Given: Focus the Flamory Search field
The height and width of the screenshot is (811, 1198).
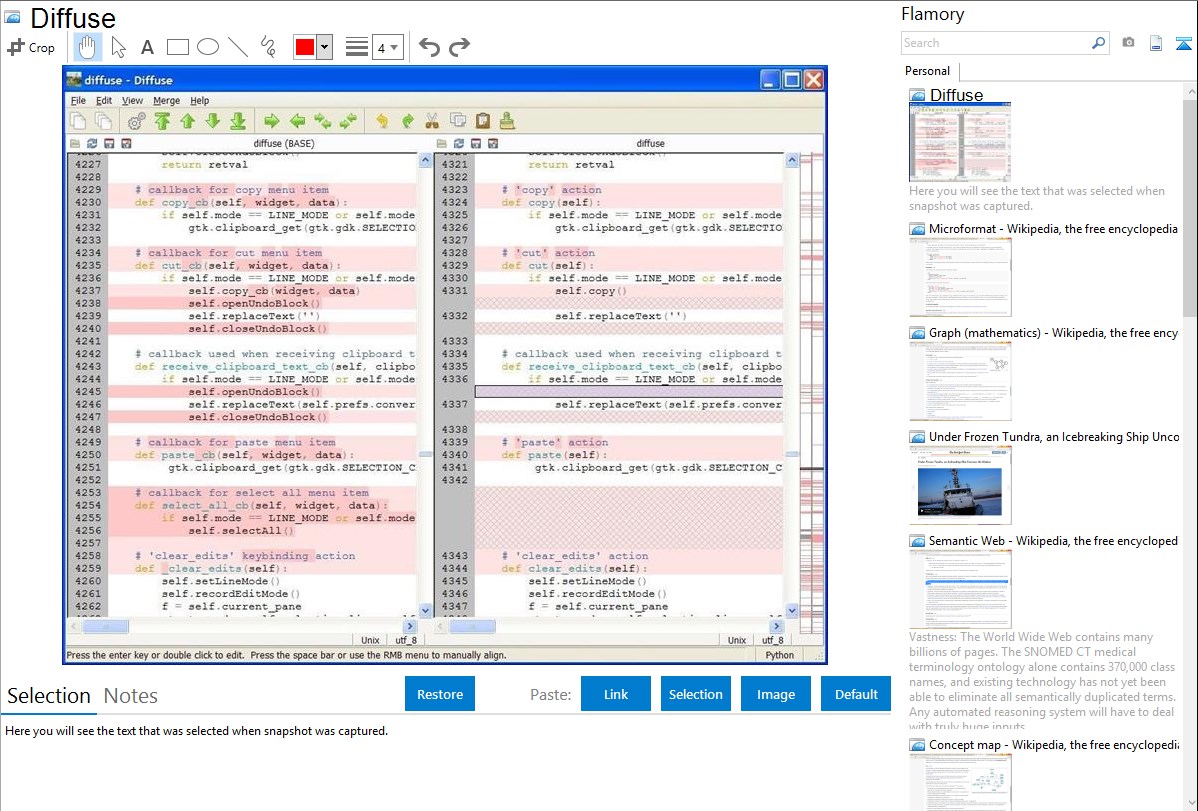Looking at the screenshot, I should [995, 43].
